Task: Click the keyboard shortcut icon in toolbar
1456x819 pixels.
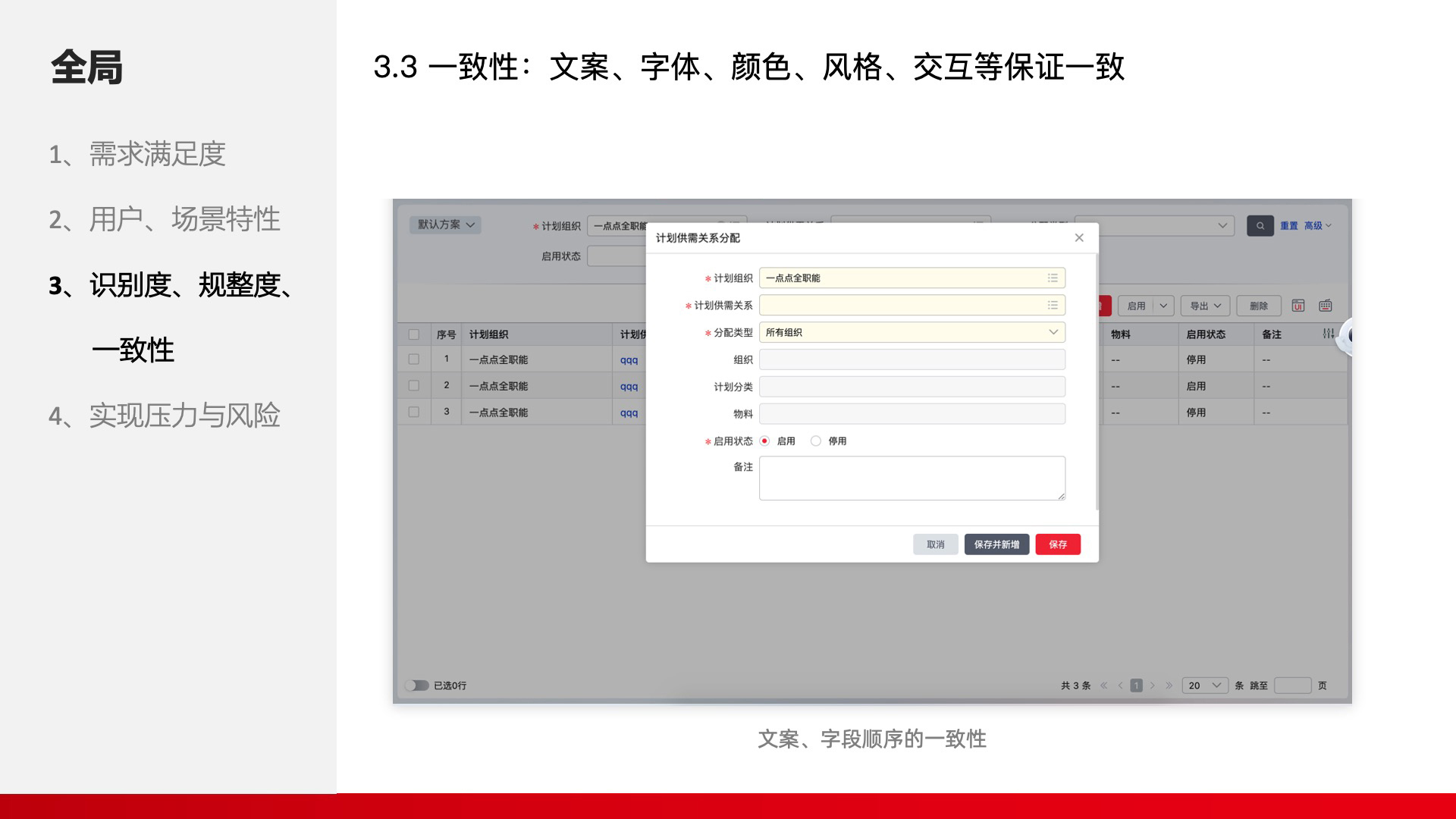Action: point(1326,306)
